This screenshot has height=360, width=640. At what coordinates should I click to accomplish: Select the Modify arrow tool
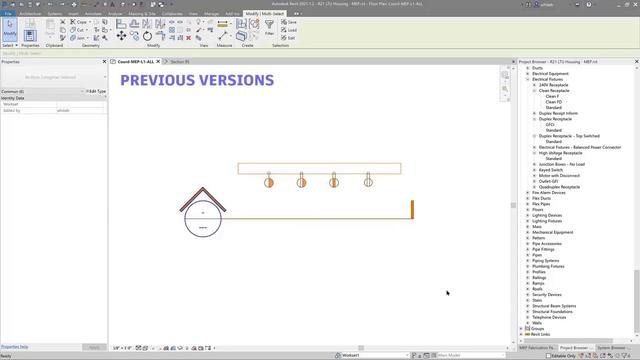click(9, 29)
